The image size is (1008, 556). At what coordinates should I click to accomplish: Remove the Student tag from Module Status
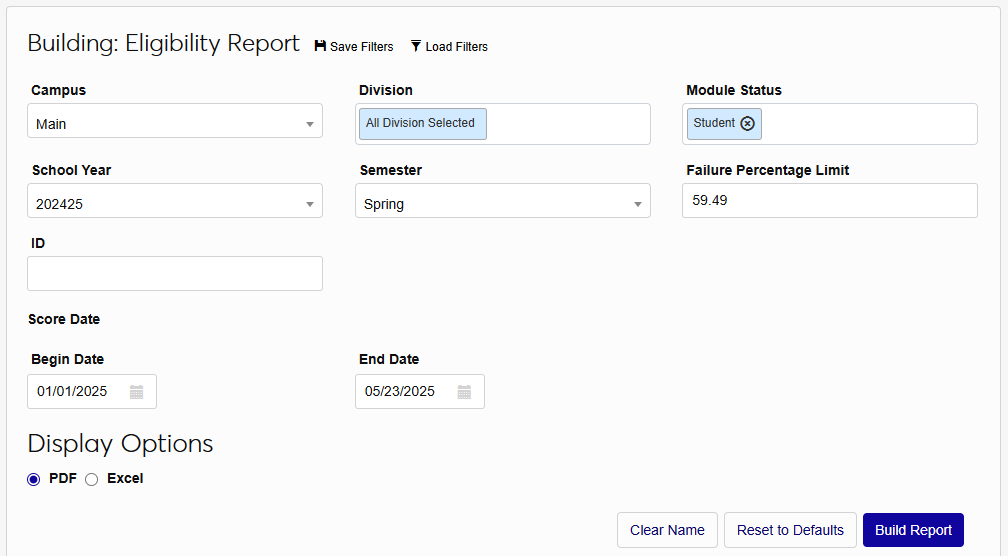pos(747,123)
